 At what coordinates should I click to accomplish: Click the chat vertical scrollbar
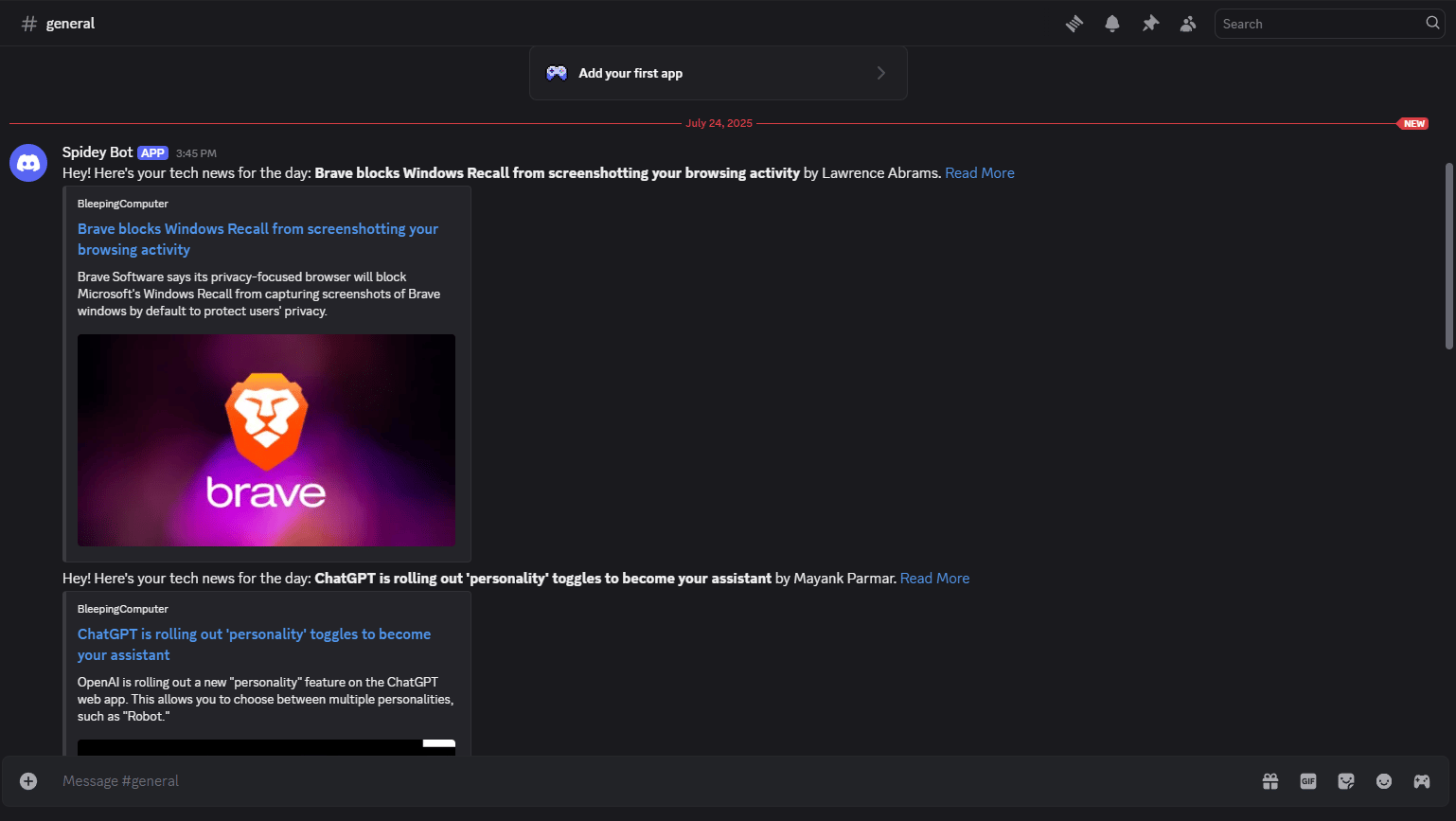[1449, 256]
